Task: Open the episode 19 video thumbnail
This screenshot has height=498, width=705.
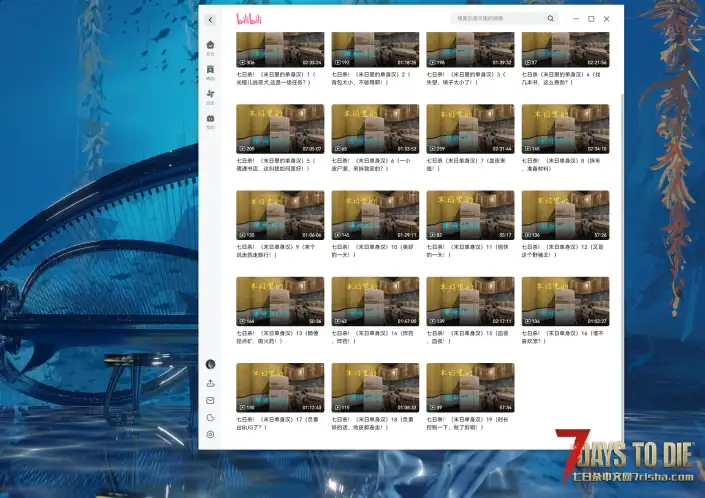Action: [x=470, y=387]
